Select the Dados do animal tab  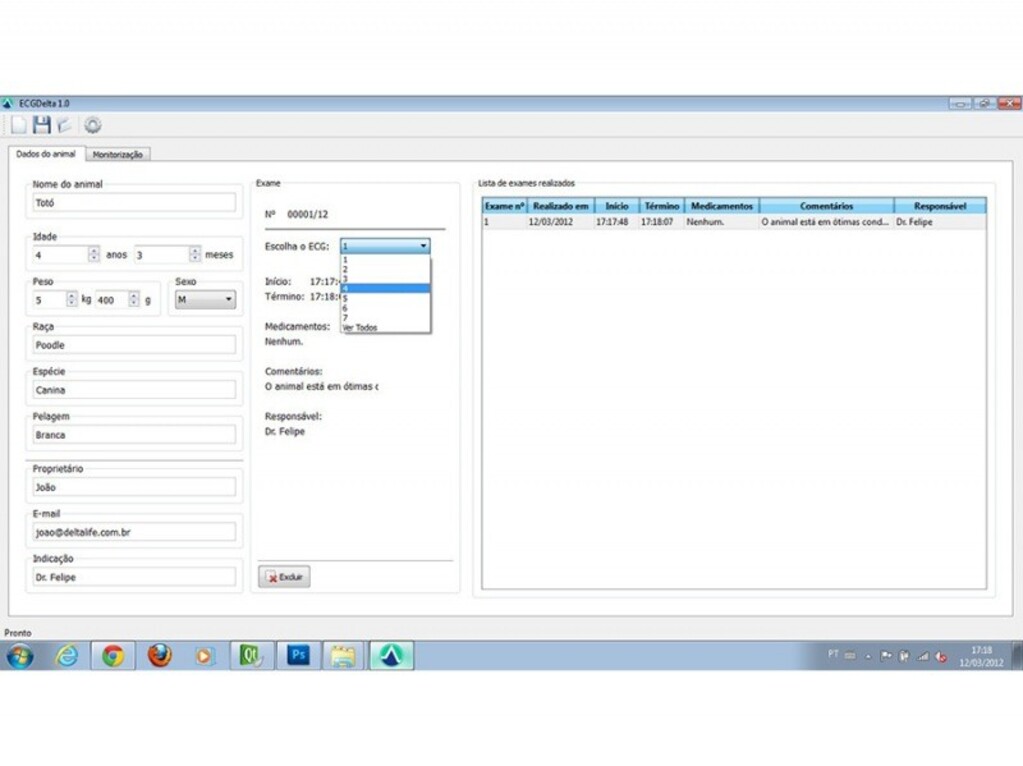46,154
